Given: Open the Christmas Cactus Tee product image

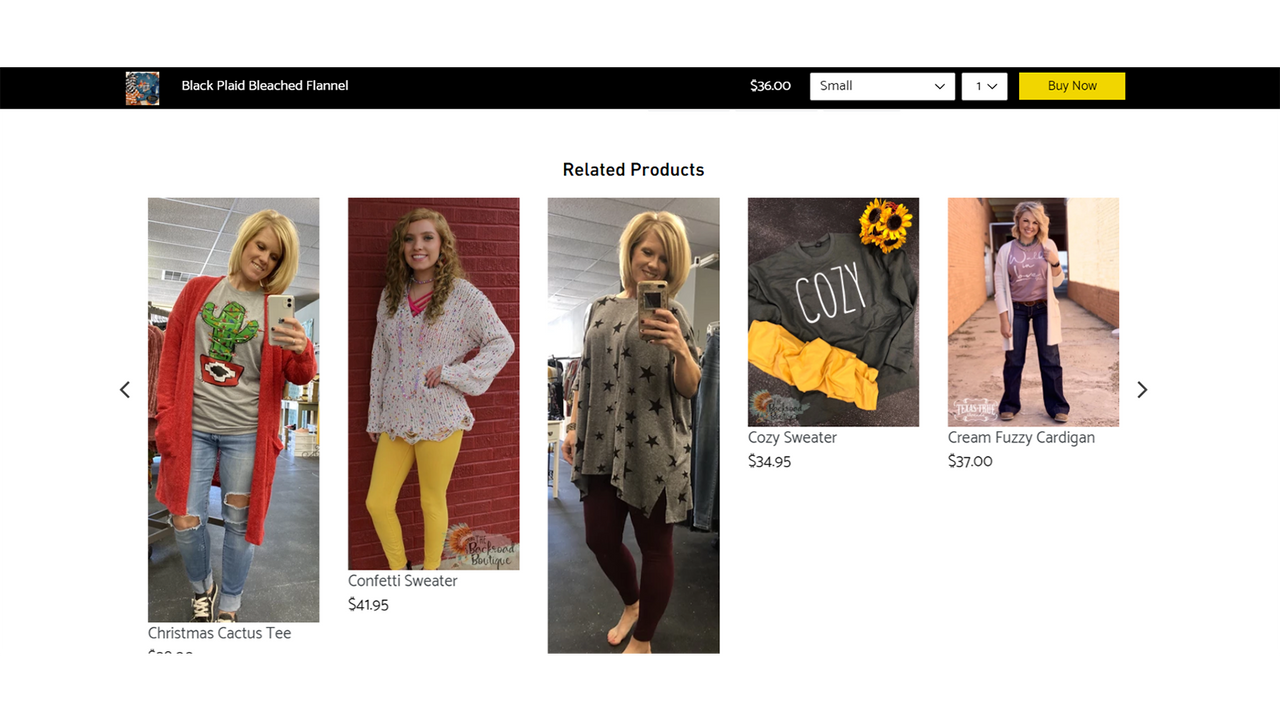Looking at the screenshot, I should click(234, 410).
